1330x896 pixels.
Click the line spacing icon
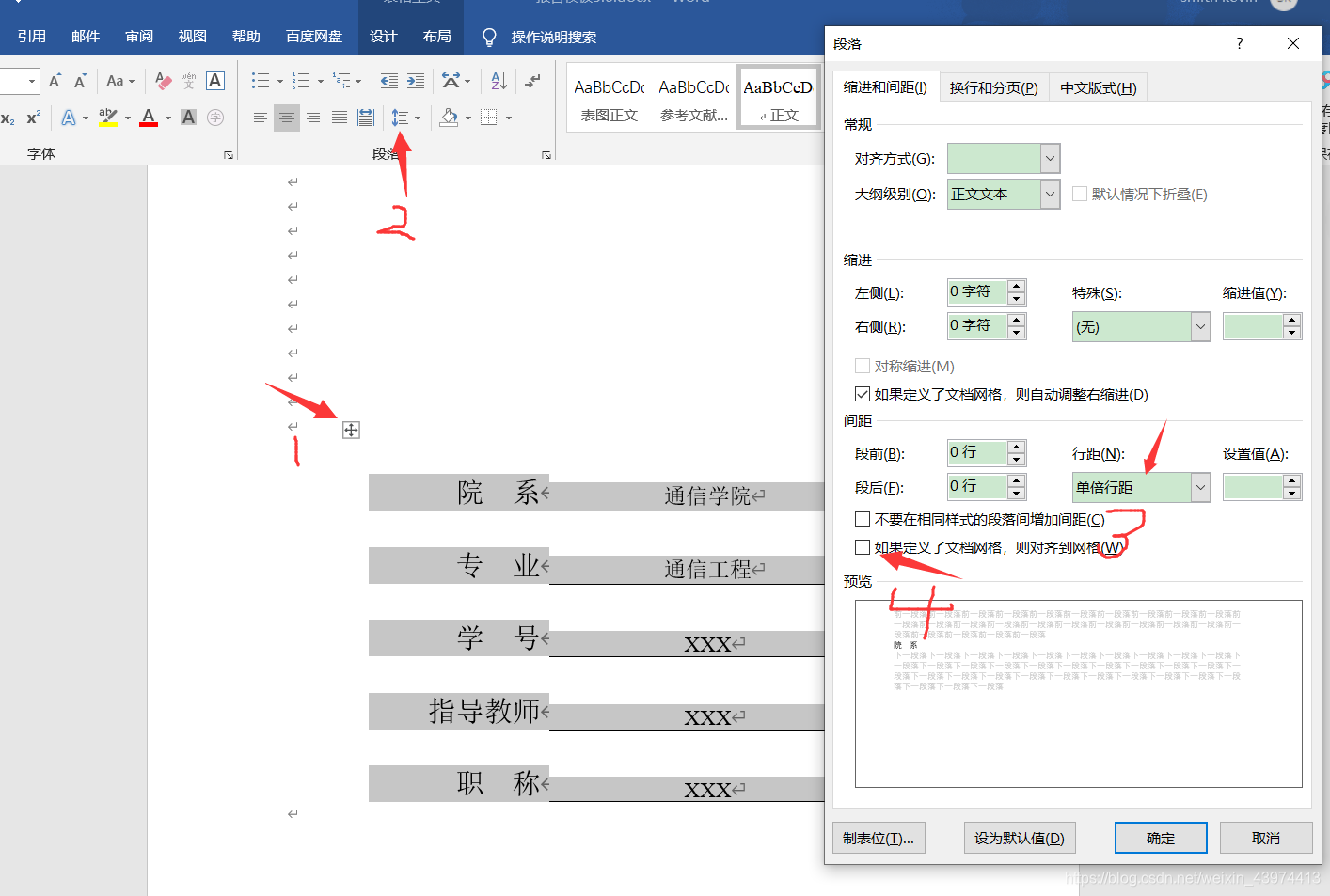[x=401, y=118]
